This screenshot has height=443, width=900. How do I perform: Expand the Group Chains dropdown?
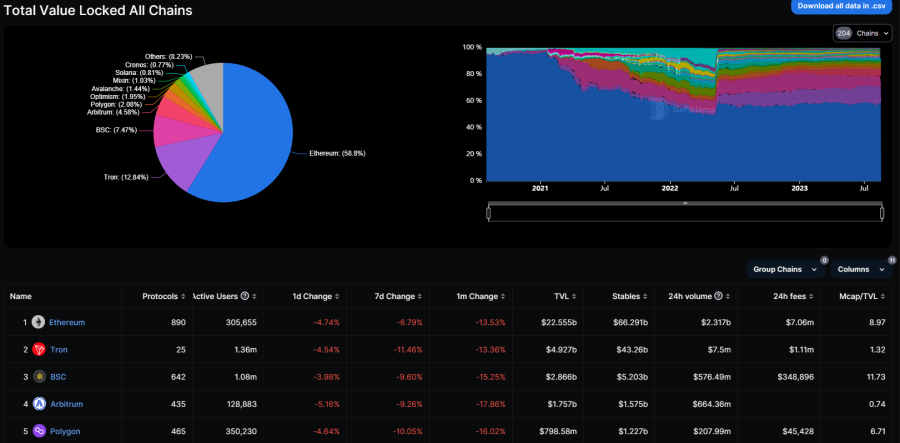pos(785,269)
